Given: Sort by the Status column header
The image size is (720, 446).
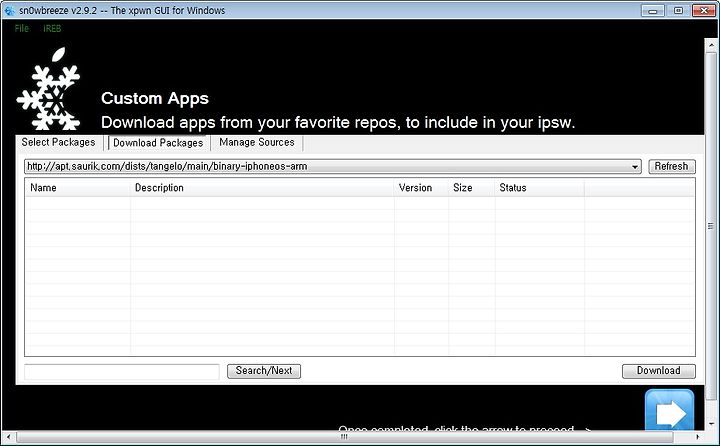Looking at the screenshot, I should (x=540, y=188).
